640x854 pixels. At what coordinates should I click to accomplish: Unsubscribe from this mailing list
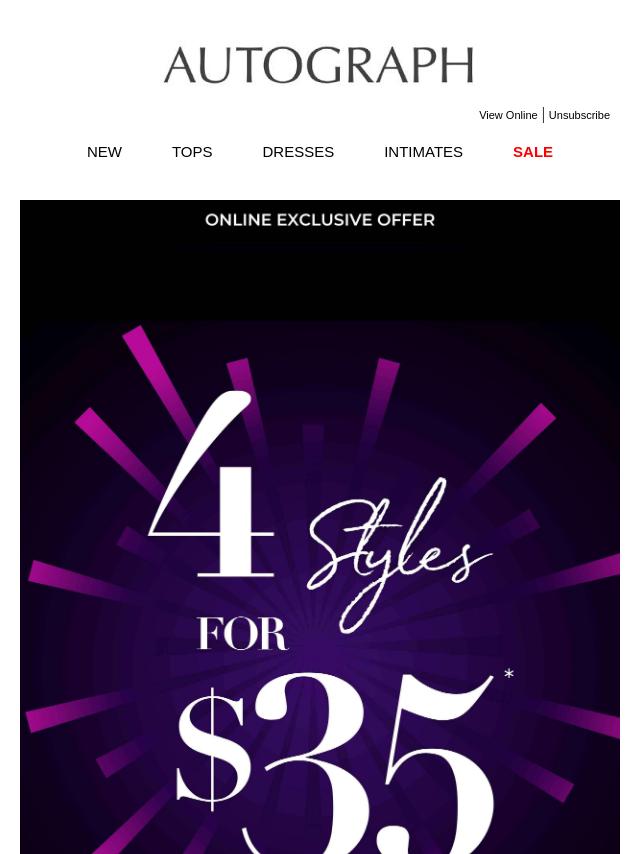click(x=579, y=115)
